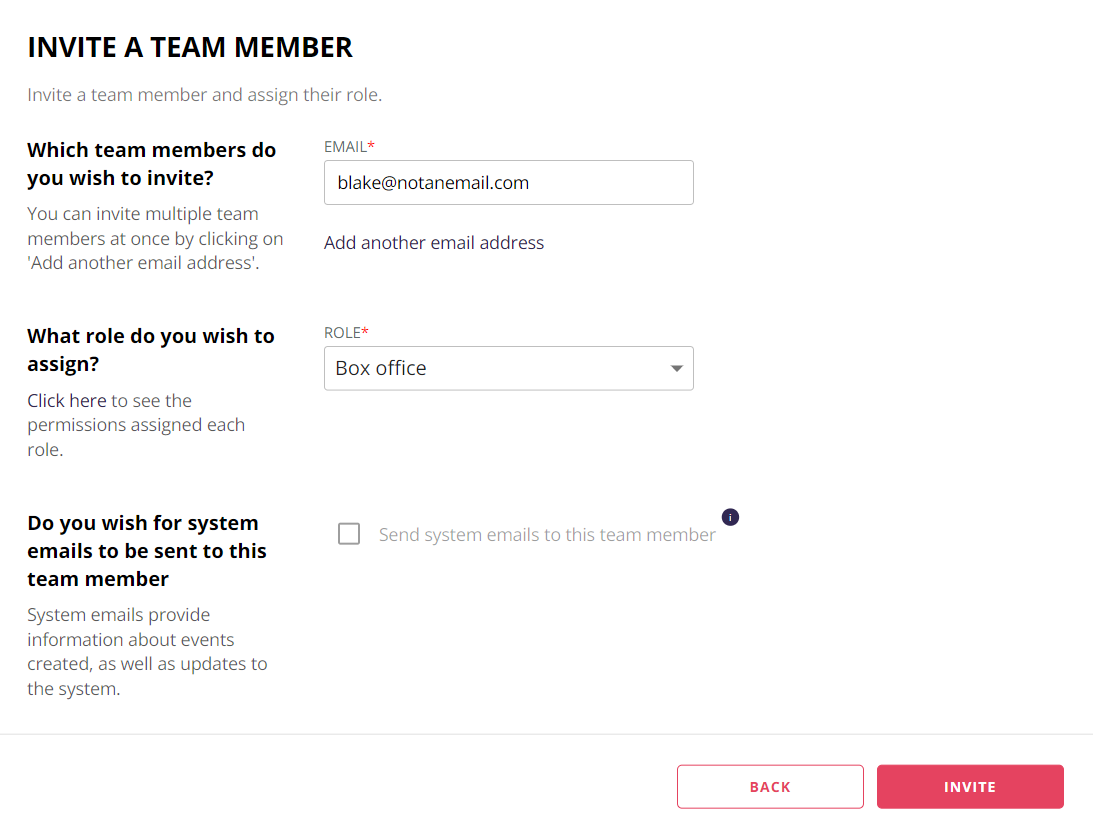This screenshot has height=831, width=1093.
Task: Click the BACK button
Action: point(770,786)
